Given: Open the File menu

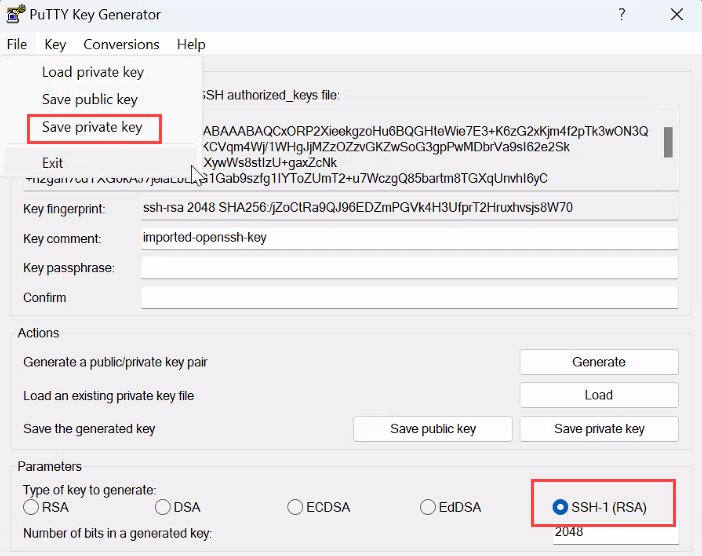Looking at the screenshot, I should pyautogui.click(x=17, y=44).
